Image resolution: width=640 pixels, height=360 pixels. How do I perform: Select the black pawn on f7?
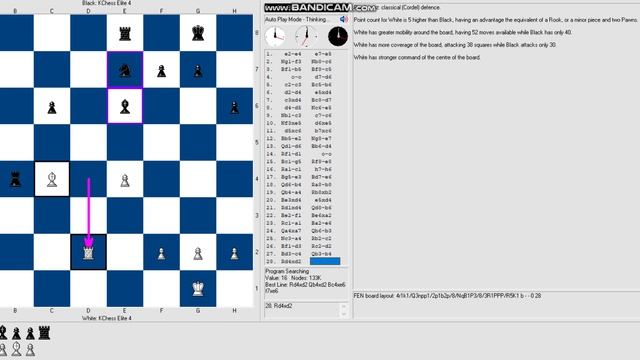tap(162, 71)
